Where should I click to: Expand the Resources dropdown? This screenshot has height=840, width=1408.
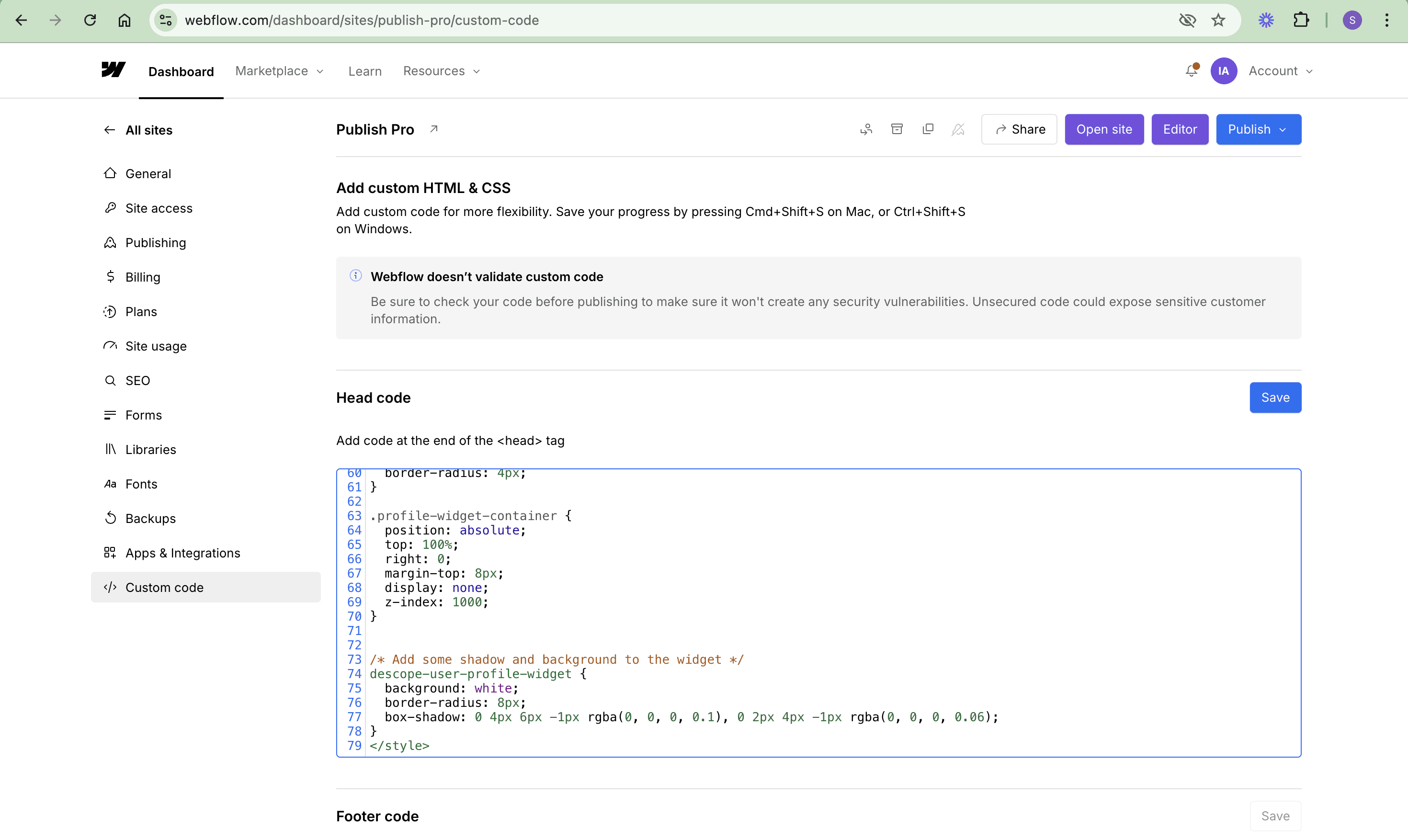click(x=442, y=71)
